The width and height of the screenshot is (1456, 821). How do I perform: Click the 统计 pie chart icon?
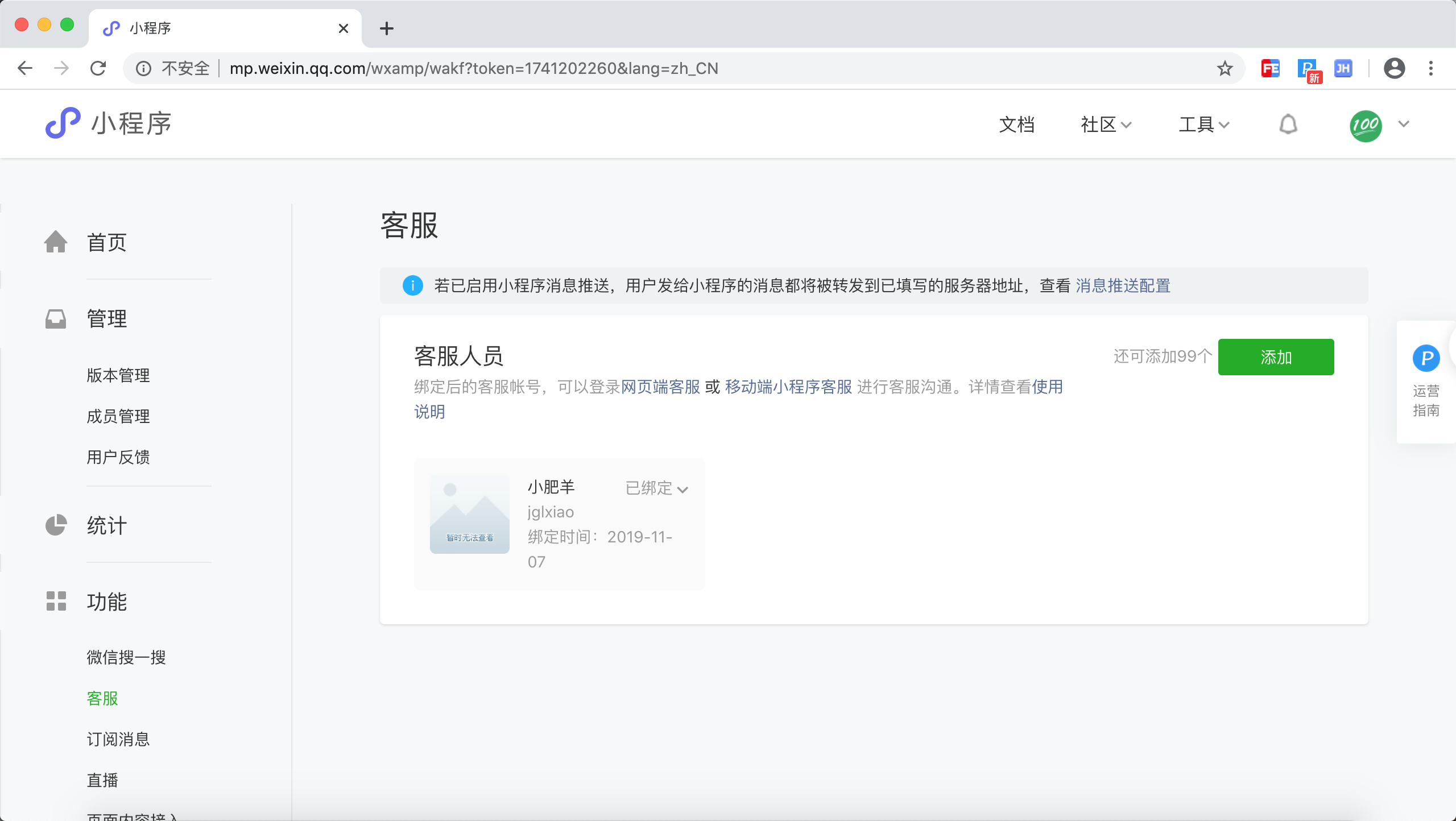point(56,525)
